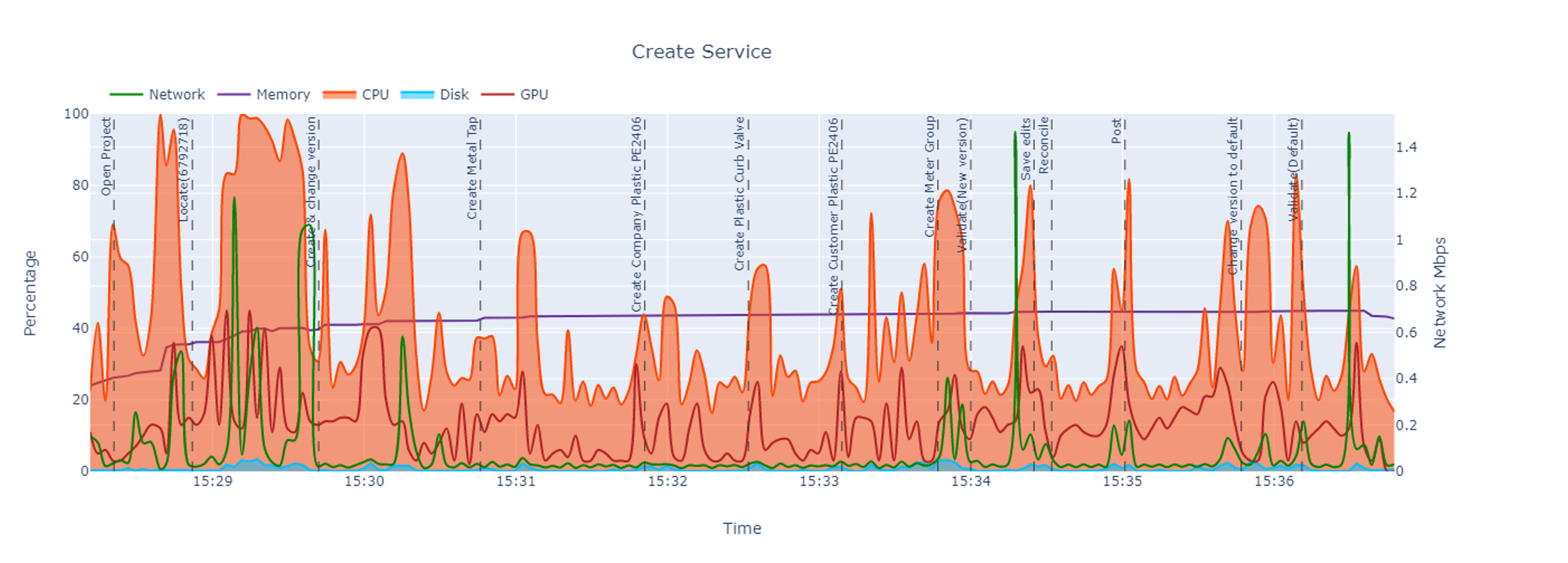Click the 'Create Company Plastic PE2406' marker label
Screen dimensions: 1568x563
click(x=637, y=214)
